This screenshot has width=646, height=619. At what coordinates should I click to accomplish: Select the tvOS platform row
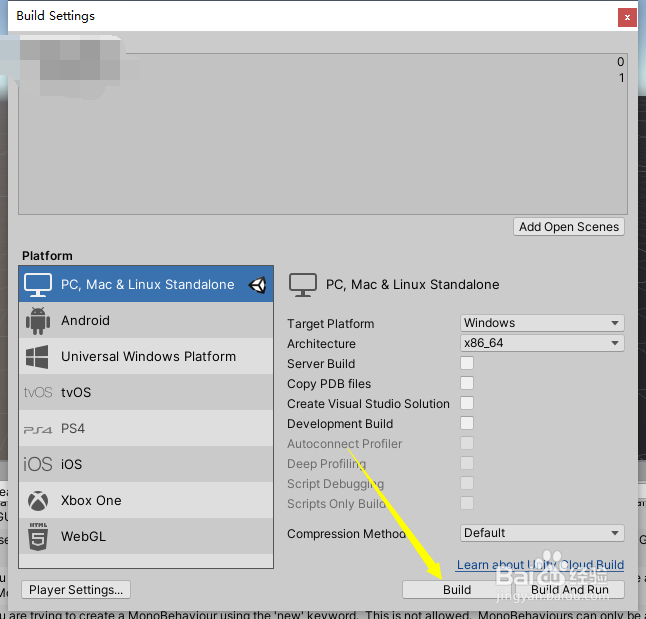tap(146, 392)
